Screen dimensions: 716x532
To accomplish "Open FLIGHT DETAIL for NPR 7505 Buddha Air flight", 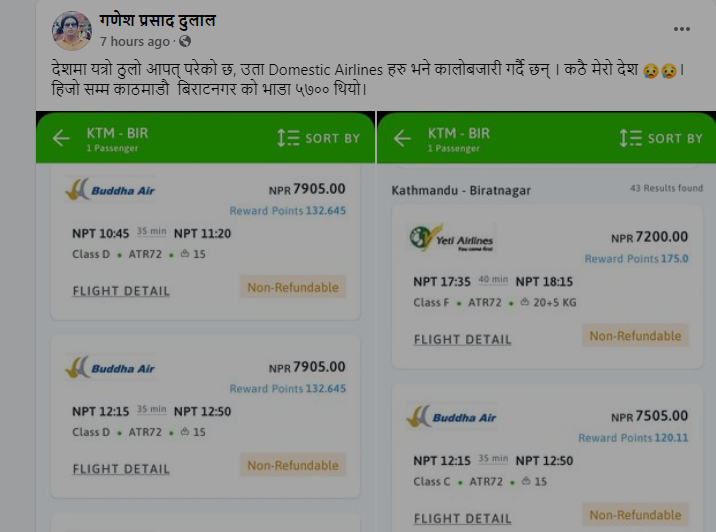I will coord(462,519).
